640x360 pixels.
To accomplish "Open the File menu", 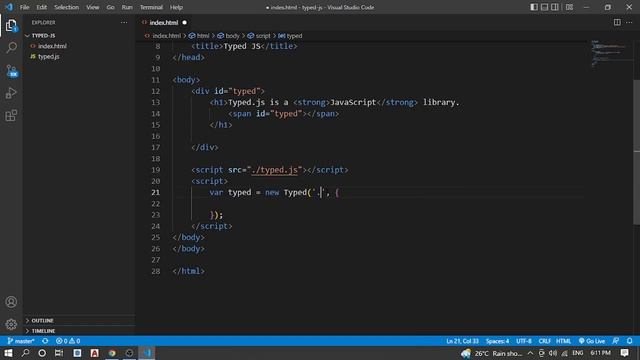I will [24, 7].
